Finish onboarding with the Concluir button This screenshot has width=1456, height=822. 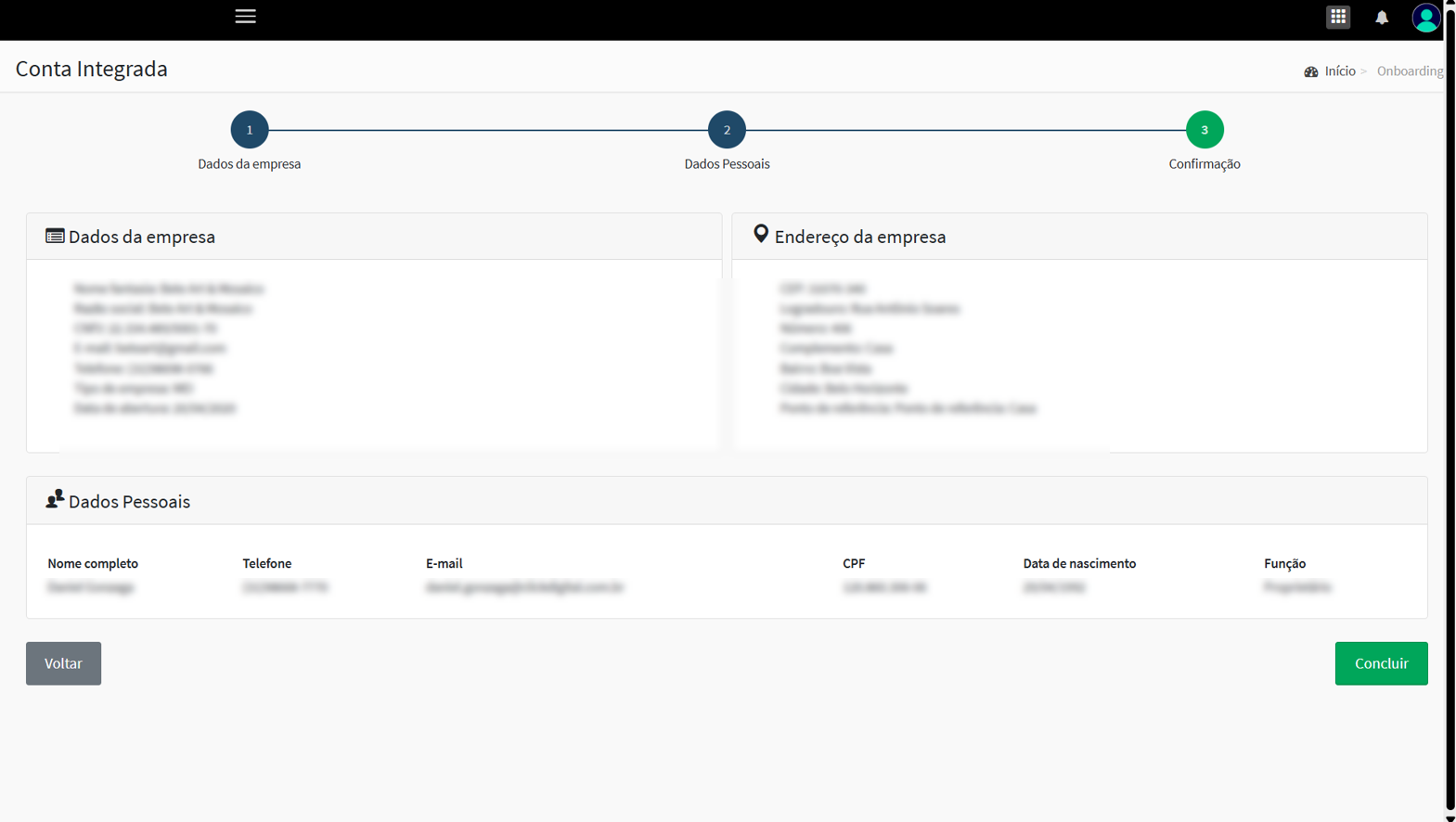pyautogui.click(x=1380, y=663)
